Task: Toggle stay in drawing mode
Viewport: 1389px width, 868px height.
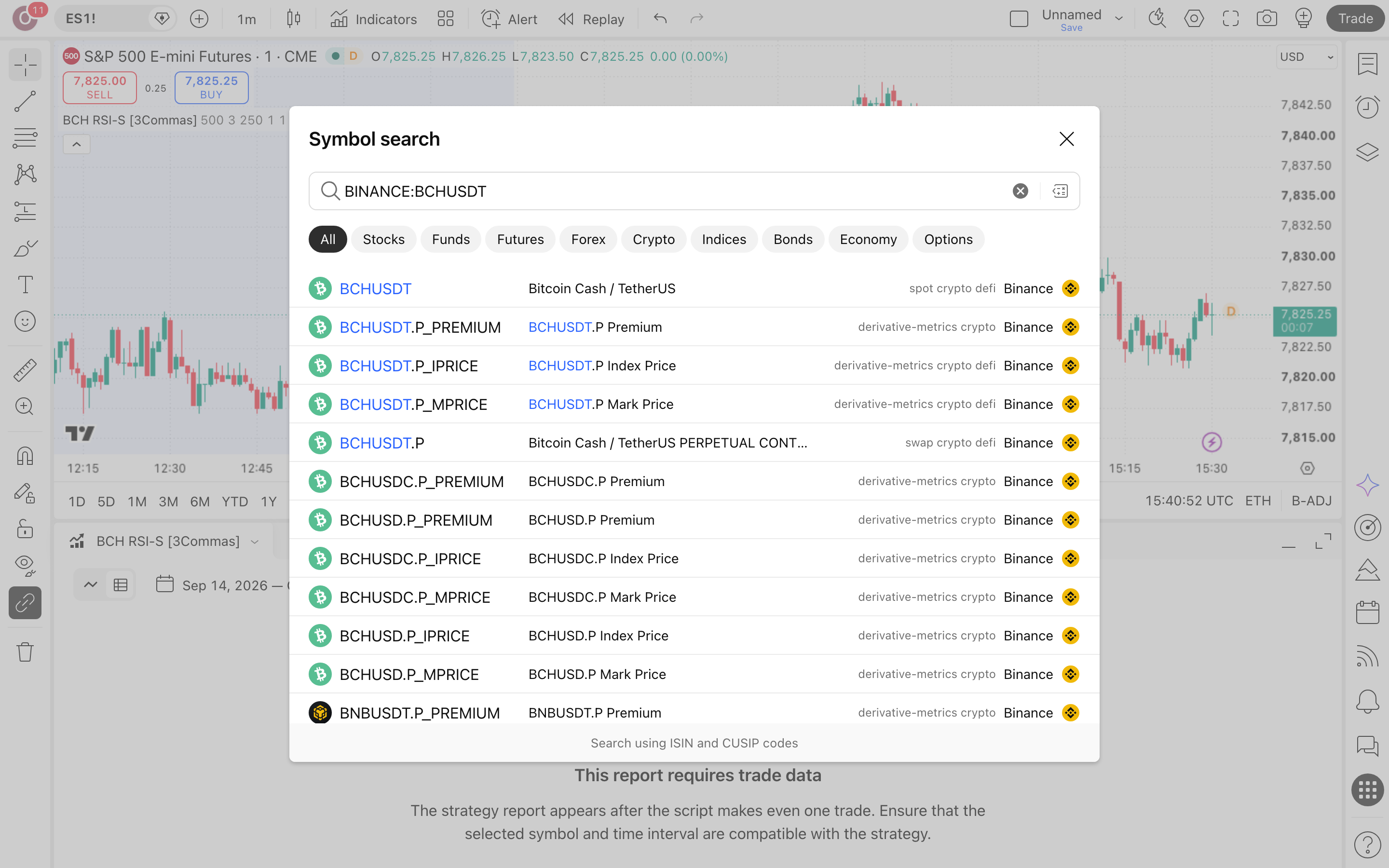Action: pos(25,493)
